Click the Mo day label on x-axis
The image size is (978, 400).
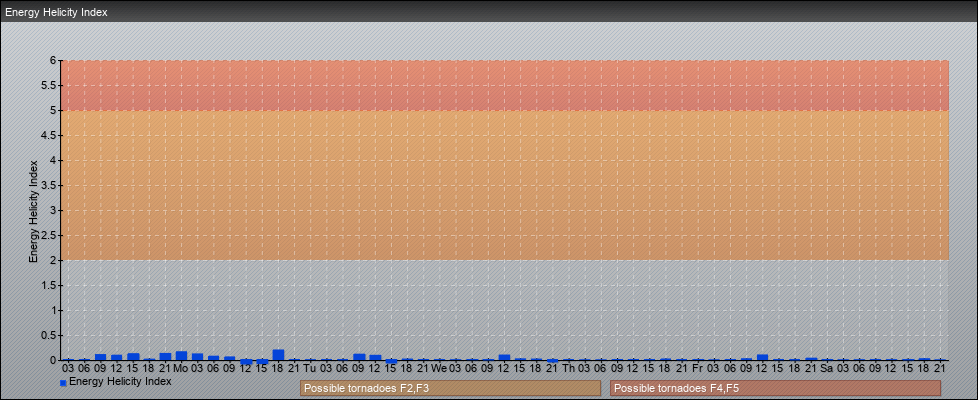pyautogui.click(x=181, y=368)
